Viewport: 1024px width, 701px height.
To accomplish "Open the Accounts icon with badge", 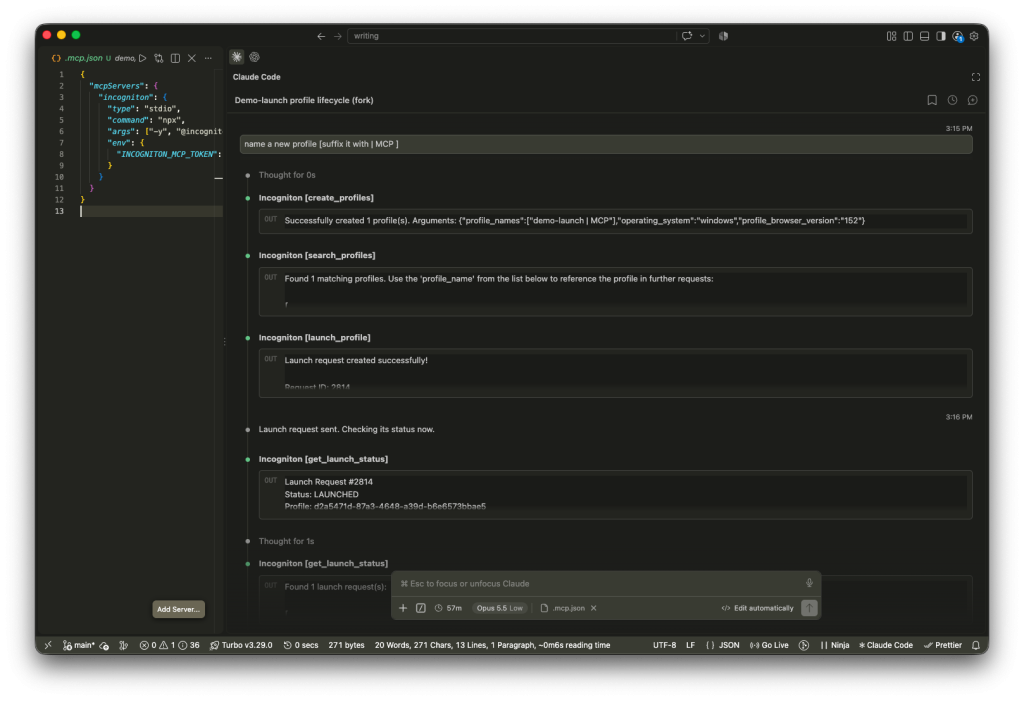I will click(x=958, y=37).
